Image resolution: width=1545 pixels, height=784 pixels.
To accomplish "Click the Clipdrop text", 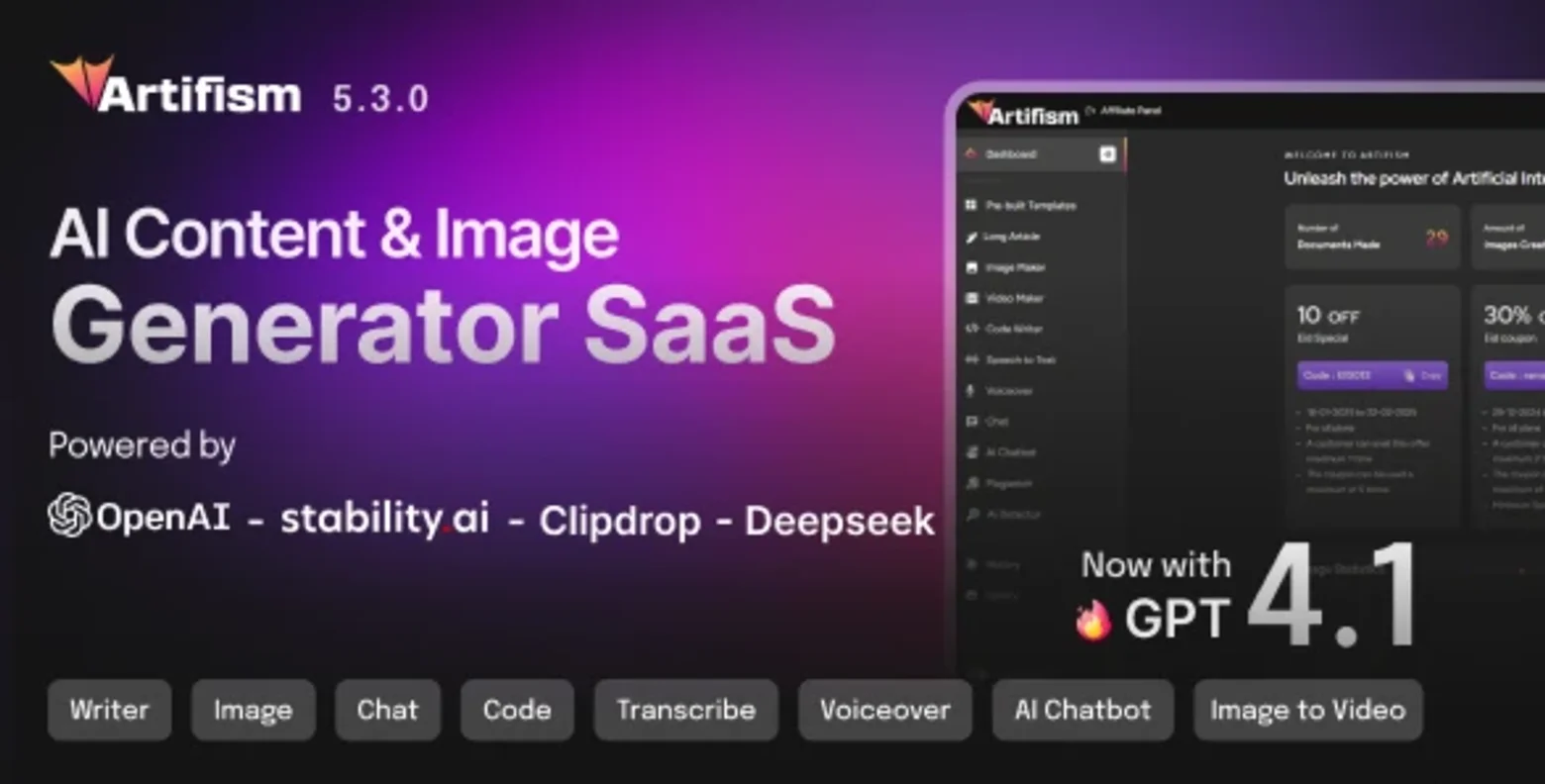I will 620,522.
